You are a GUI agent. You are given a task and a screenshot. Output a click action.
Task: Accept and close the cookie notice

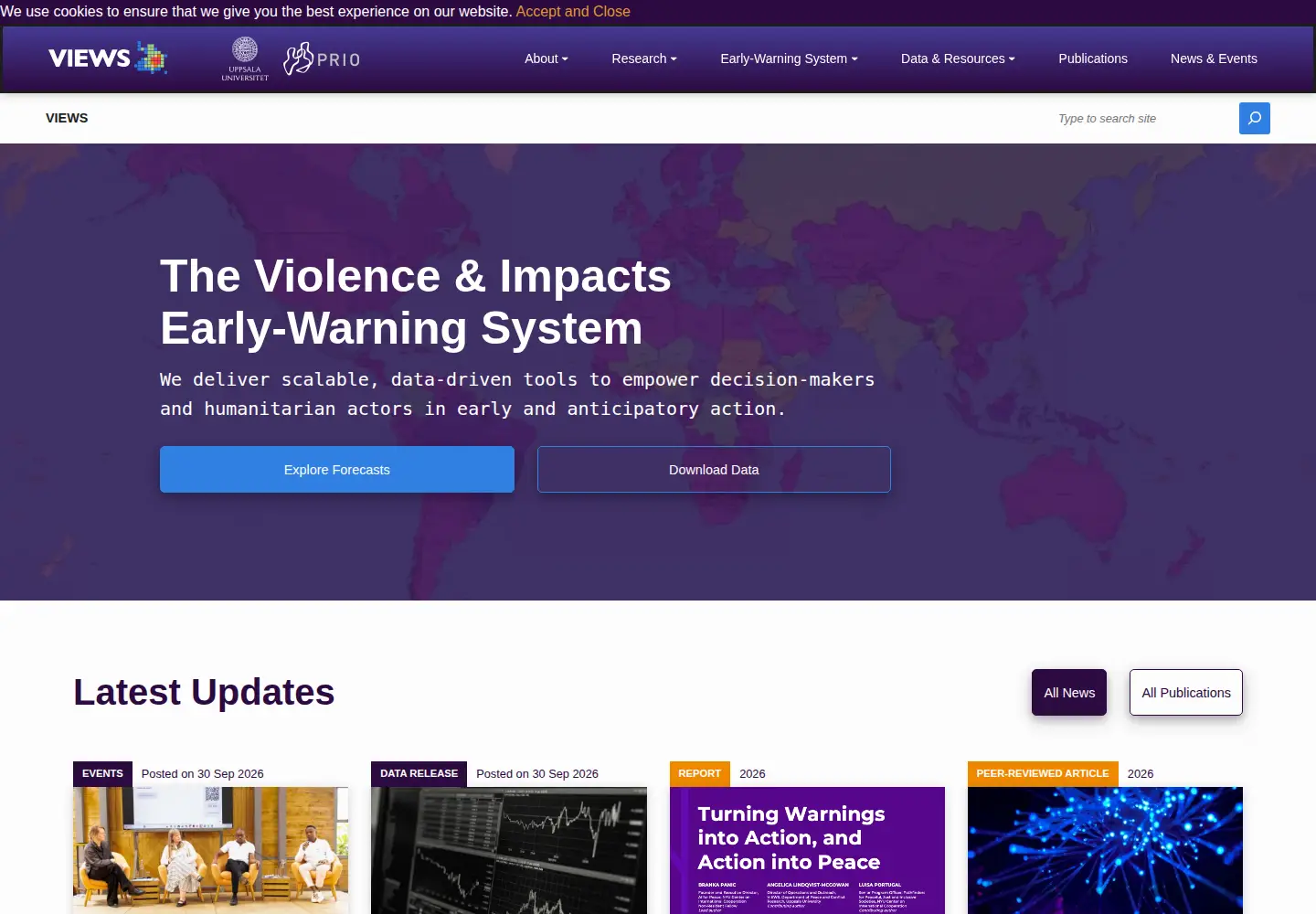click(x=573, y=11)
